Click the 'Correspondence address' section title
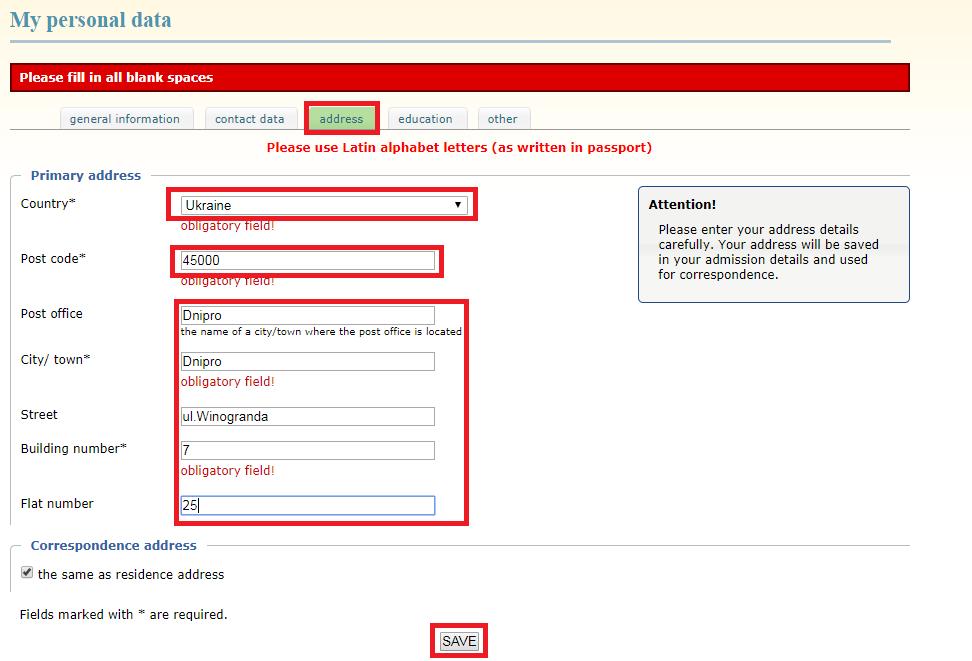Screen dimensions: 972x661 coord(113,546)
